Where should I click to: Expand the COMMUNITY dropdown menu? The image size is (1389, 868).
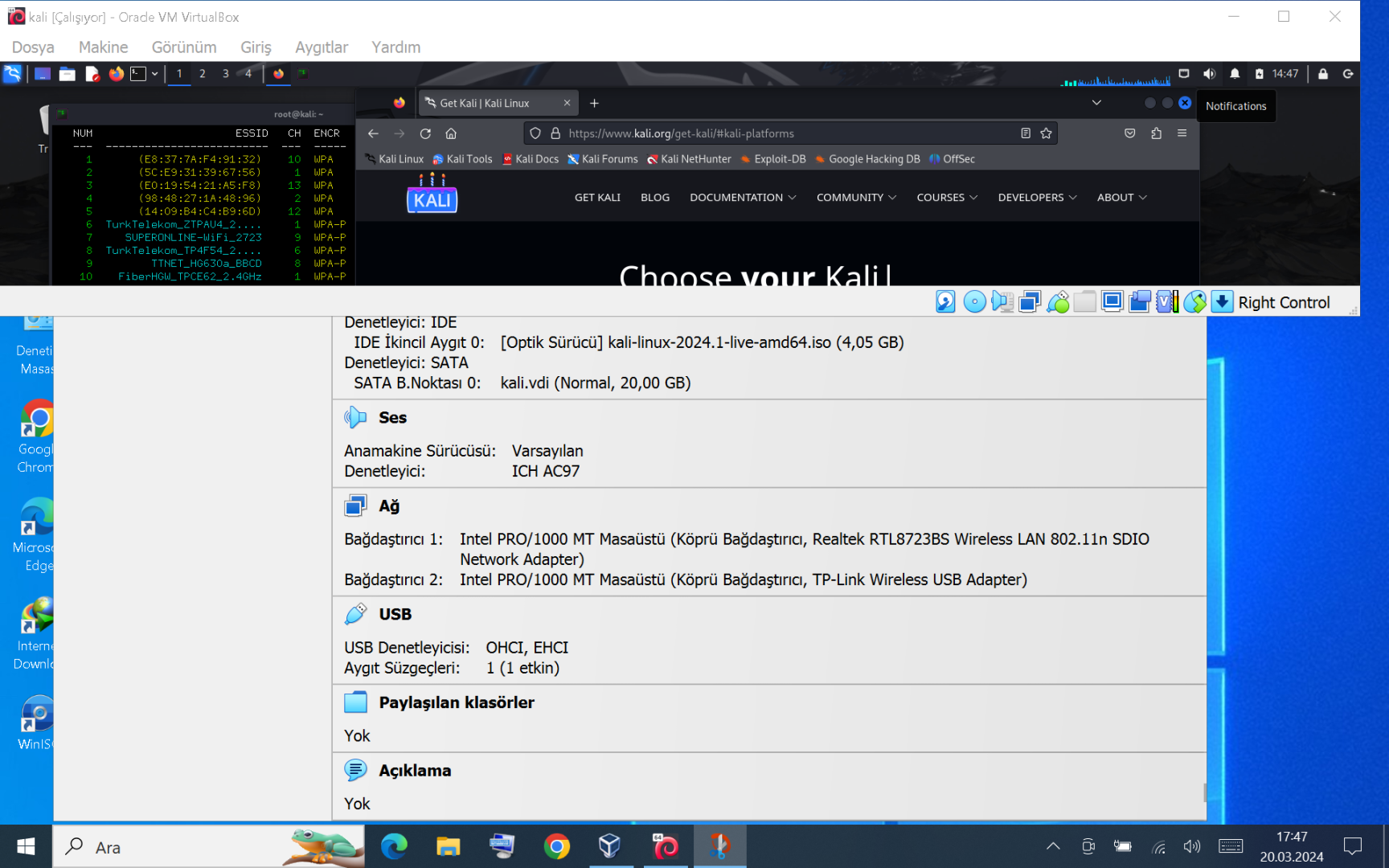pos(856,198)
